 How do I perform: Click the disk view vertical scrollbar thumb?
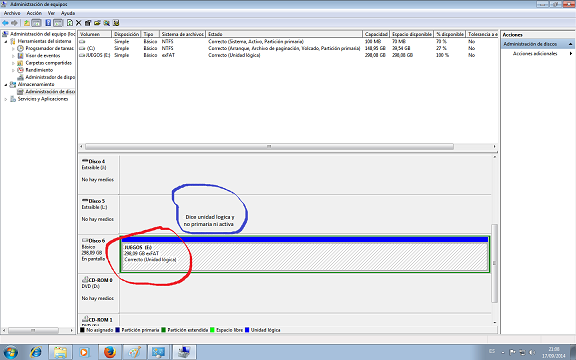pyautogui.click(x=494, y=263)
